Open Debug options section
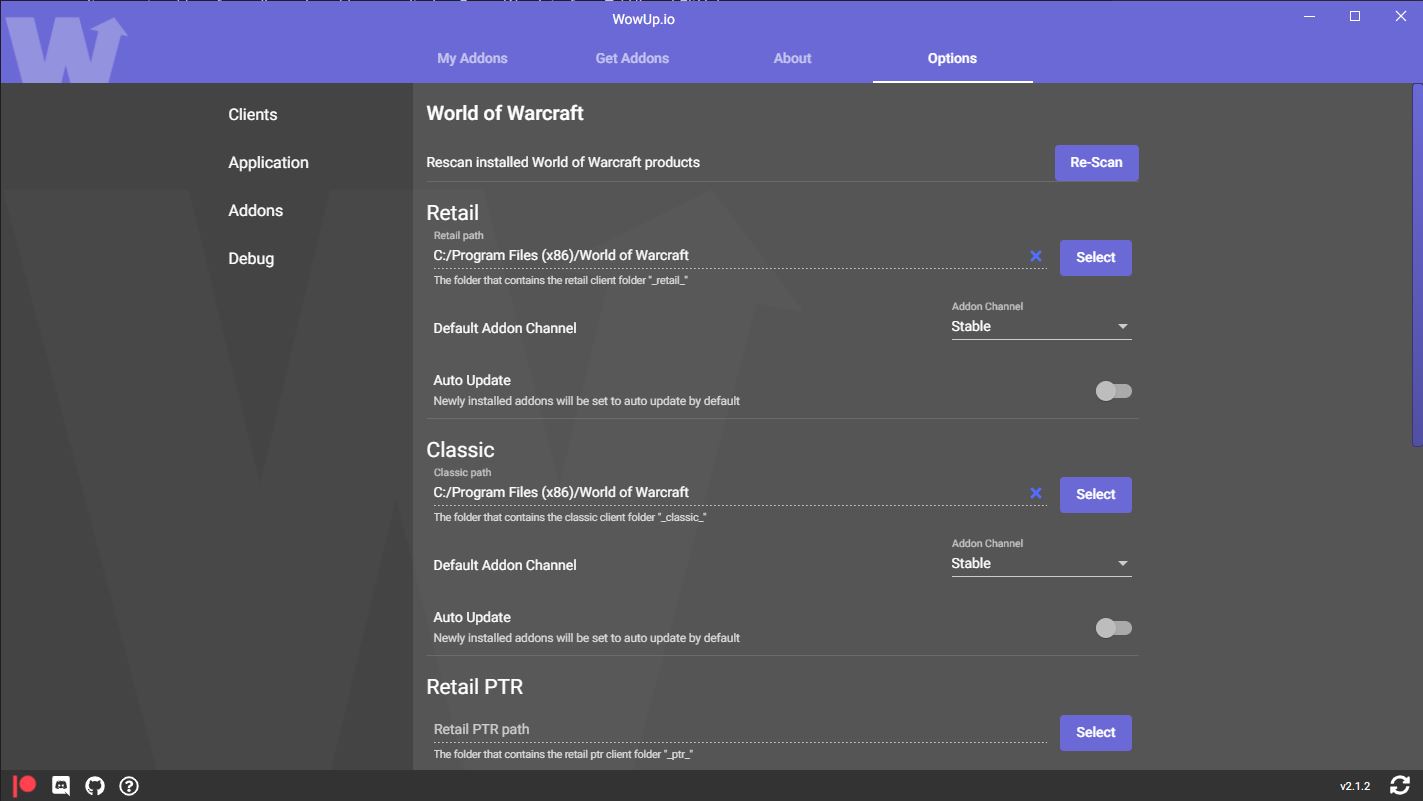1423x801 pixels. 251,258
